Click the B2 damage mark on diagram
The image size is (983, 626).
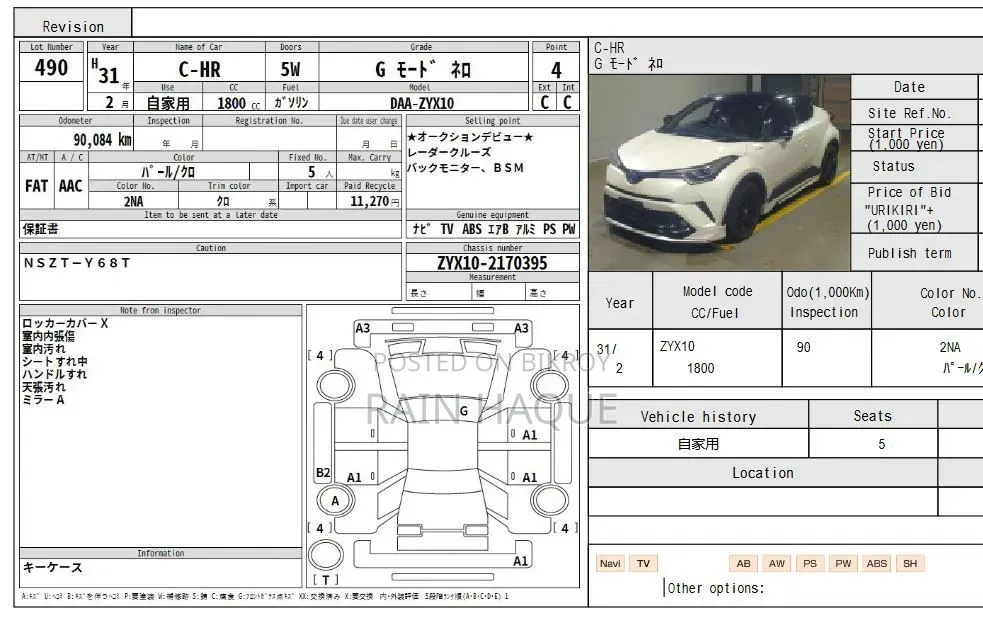323,472
